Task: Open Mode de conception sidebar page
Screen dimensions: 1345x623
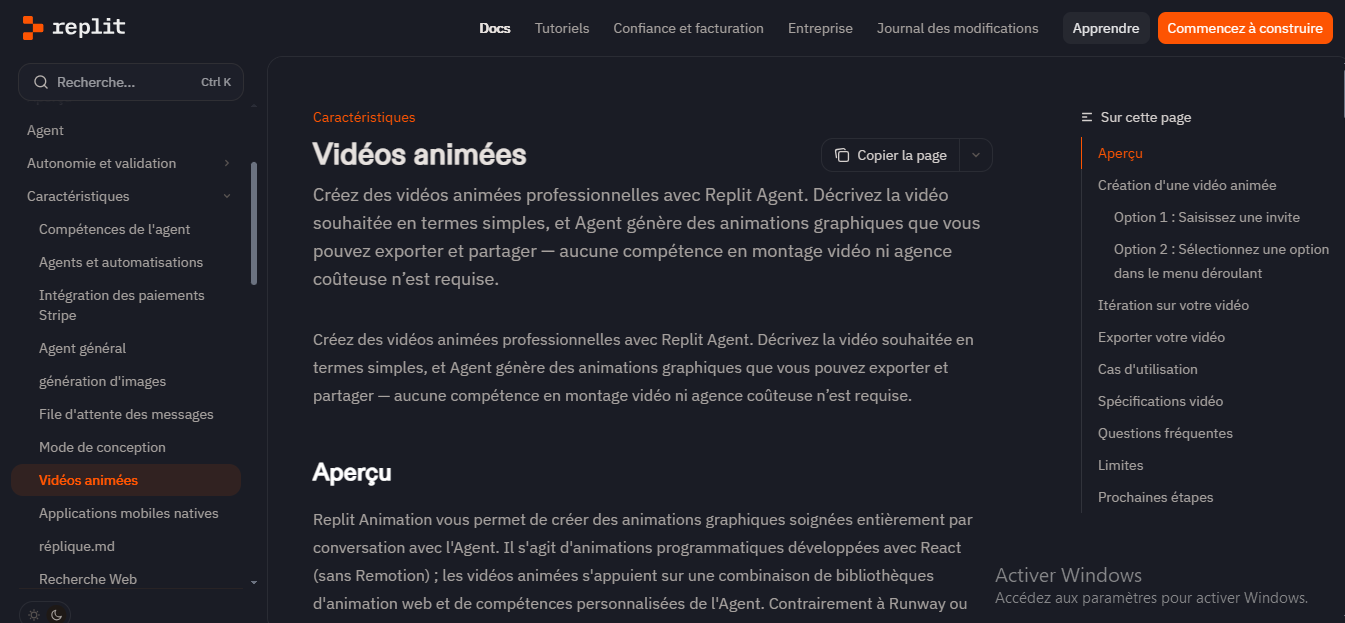Action: point(102,447)
